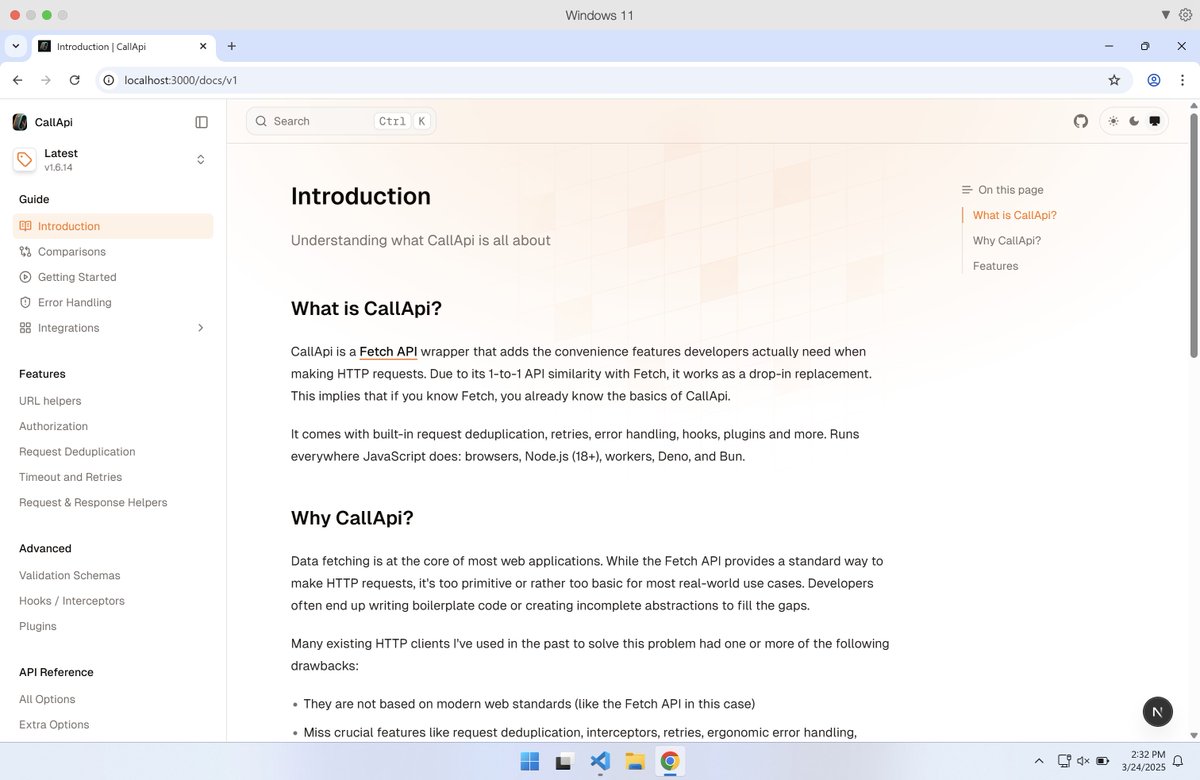
Task: Open the Integrations sidebar item
Action: click(x=113, y=328)
